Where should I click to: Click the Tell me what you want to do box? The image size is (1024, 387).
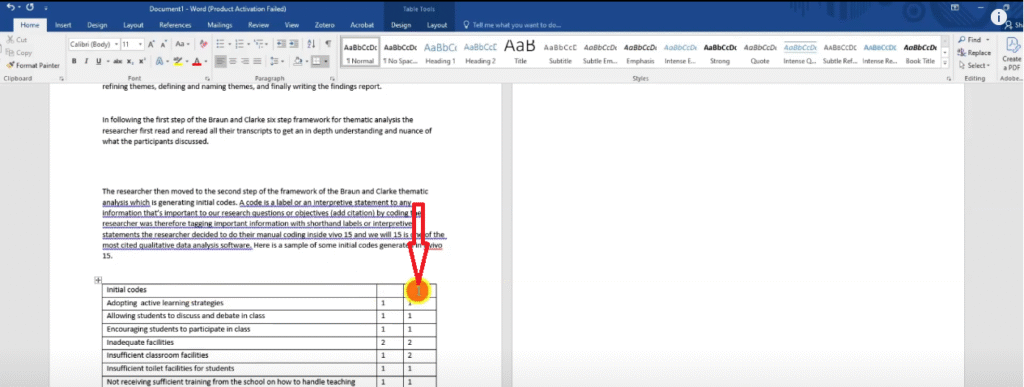pos(512,25)
